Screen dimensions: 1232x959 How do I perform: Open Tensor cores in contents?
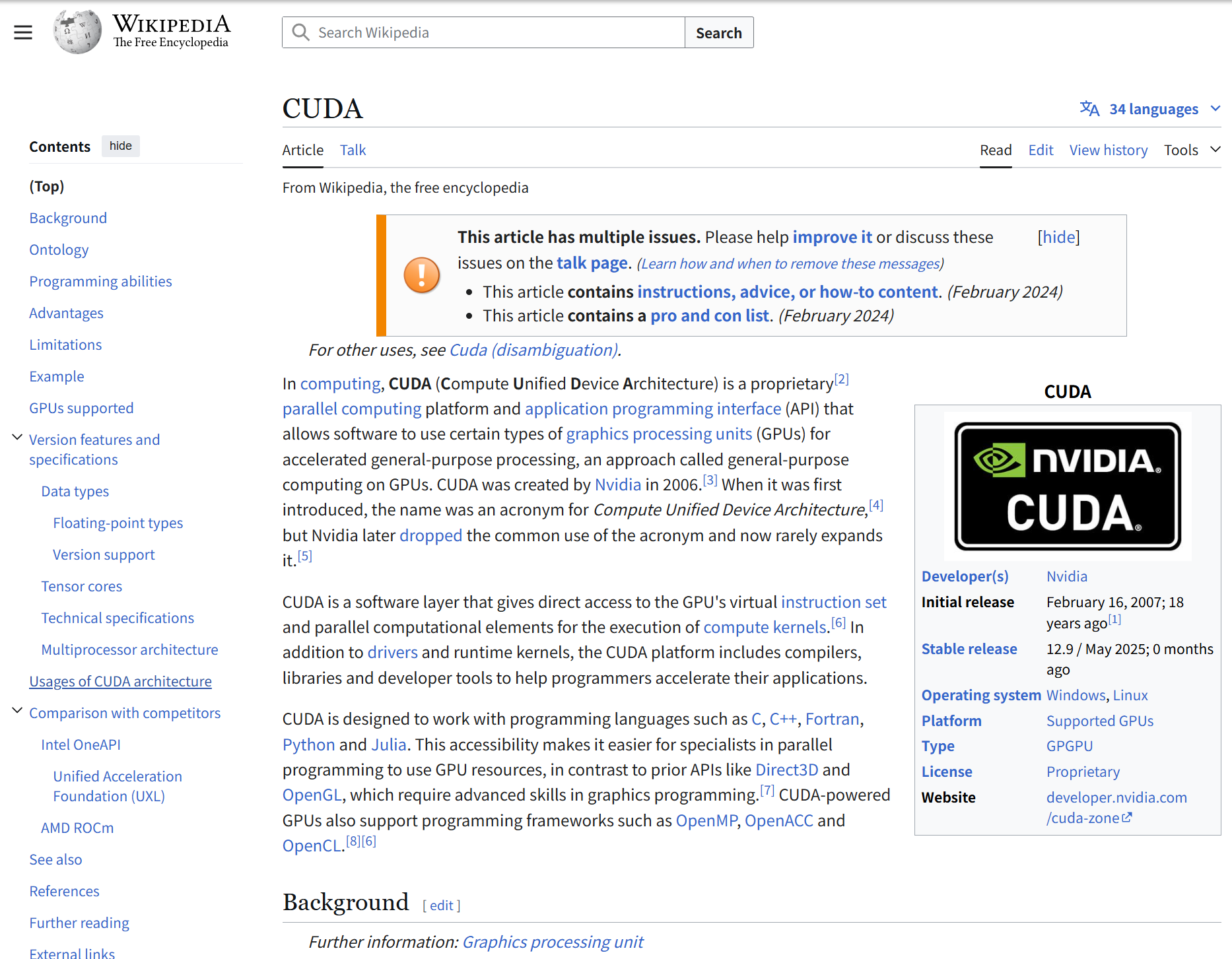(82, 586)
